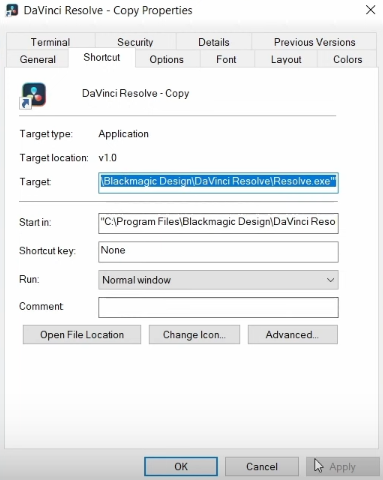Click Open File Location button
Viewport: 383px width, 480px height.
click(82, 335)
